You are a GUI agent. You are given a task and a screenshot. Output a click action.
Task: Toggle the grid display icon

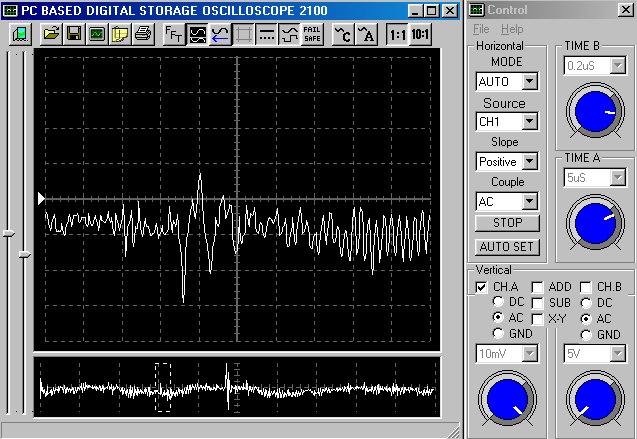pos(243,33)
